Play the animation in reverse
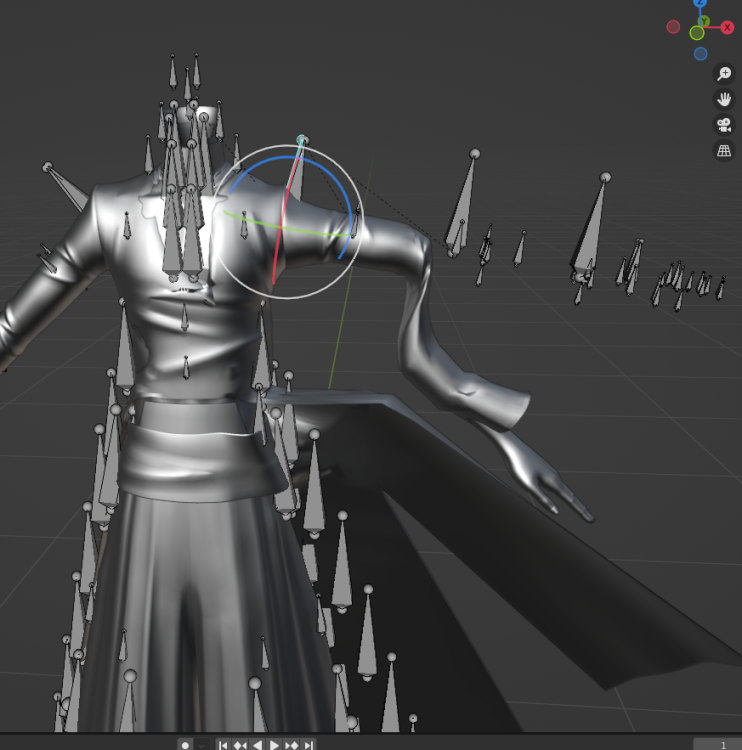Viewport: 742px width, 750px height. 257,745
